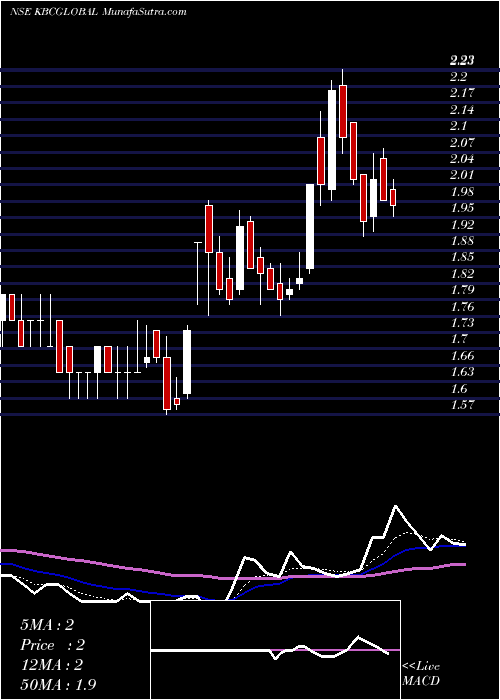Click the 12MA : 2 legend entry
Screen dimensions: 500x700
(x=52, y=665)
